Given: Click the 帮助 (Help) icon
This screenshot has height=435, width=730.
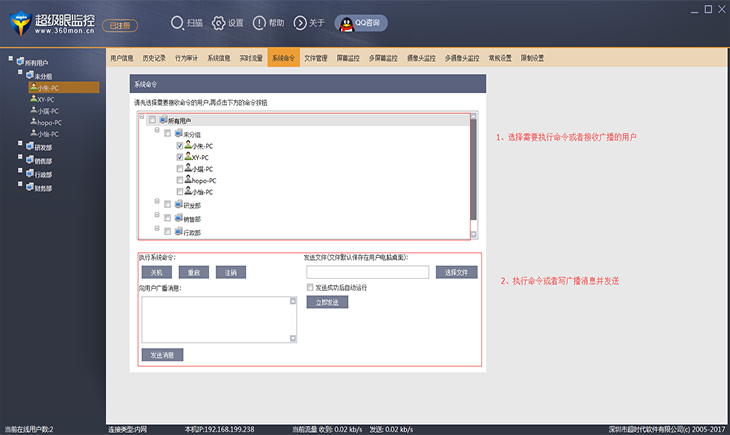Looking at the screenshot, I should (260, 23).
